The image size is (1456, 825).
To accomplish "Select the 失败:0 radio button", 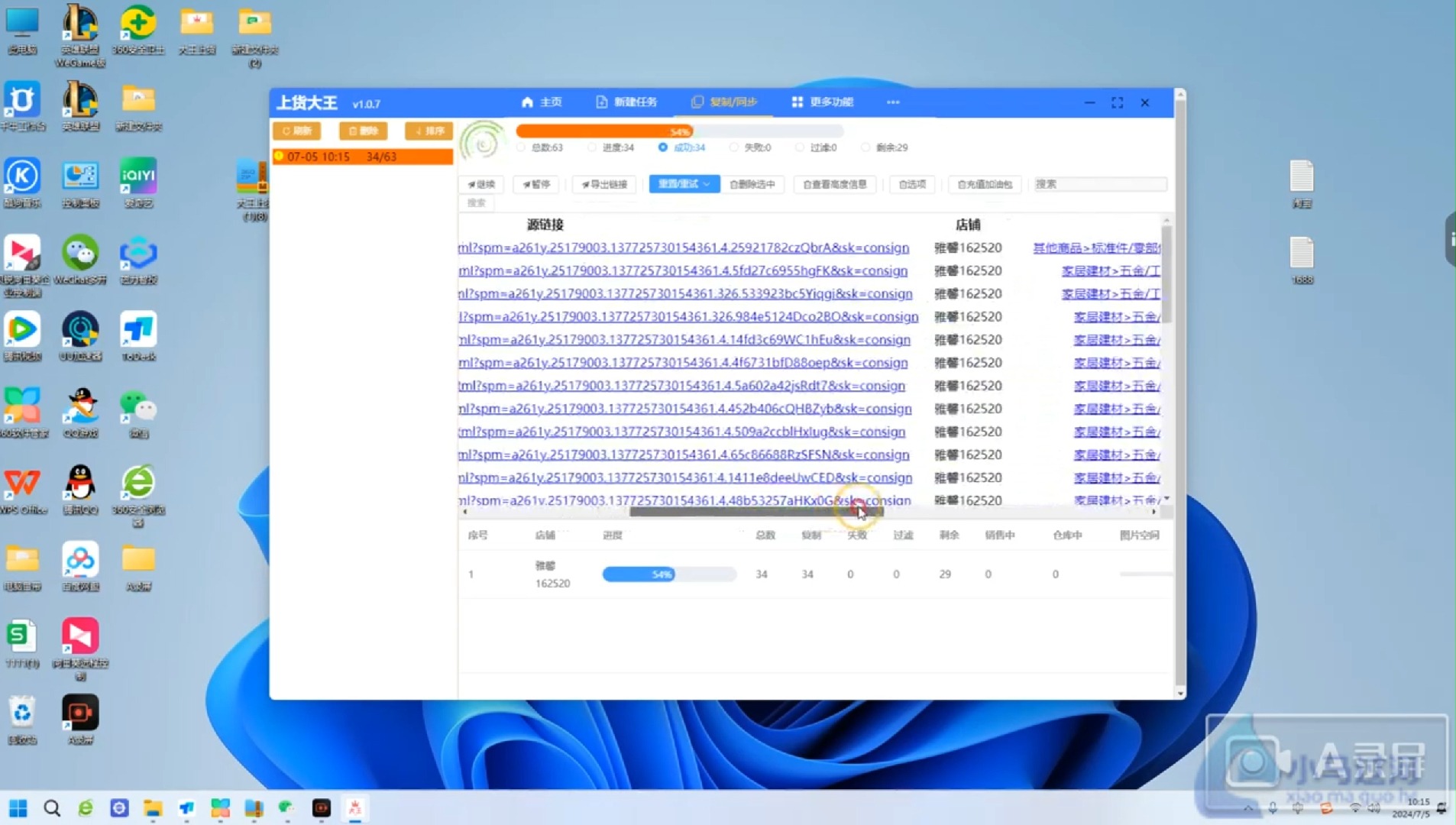I will click(x=733, y=147).
